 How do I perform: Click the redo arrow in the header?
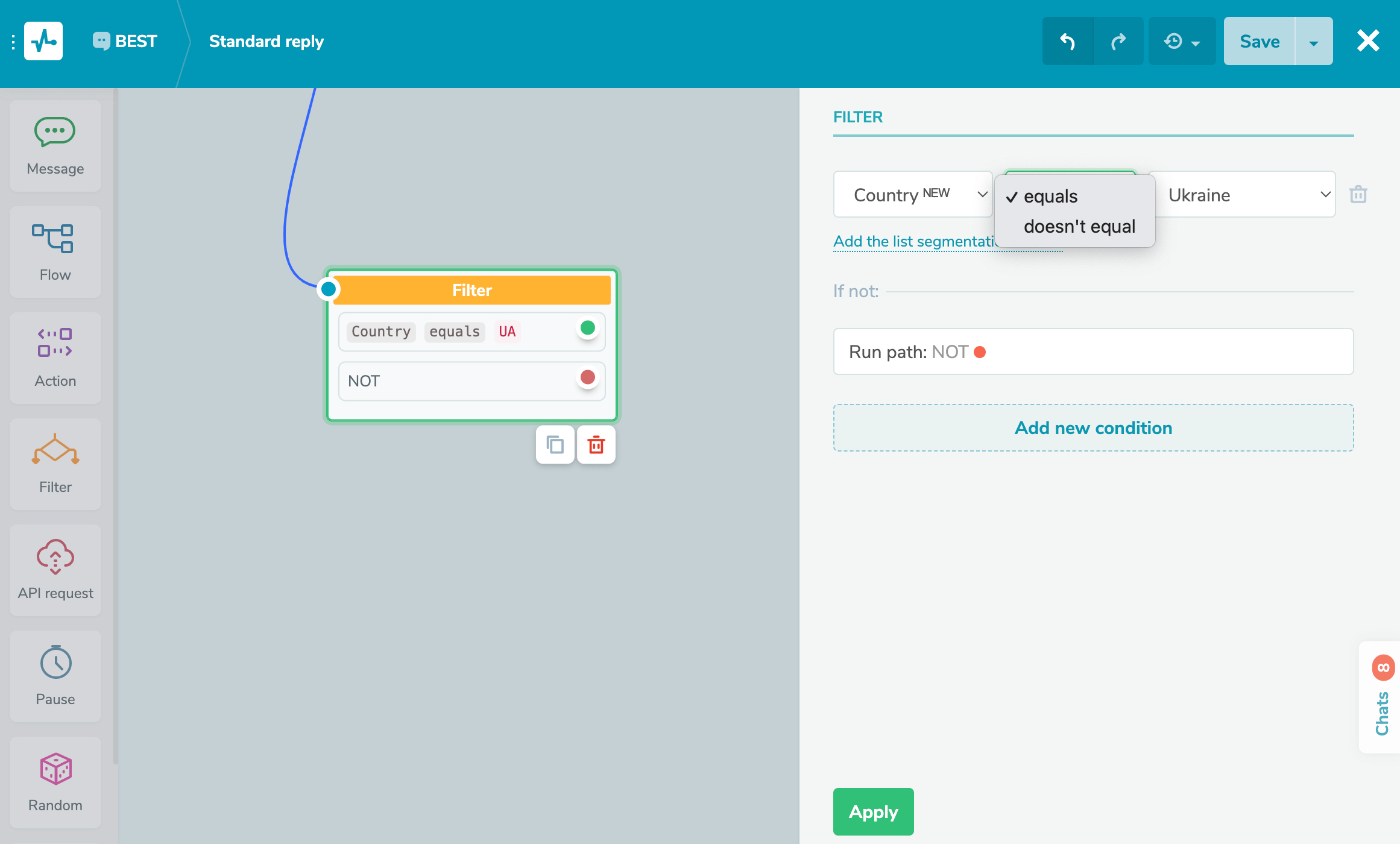pos(1118,42)
